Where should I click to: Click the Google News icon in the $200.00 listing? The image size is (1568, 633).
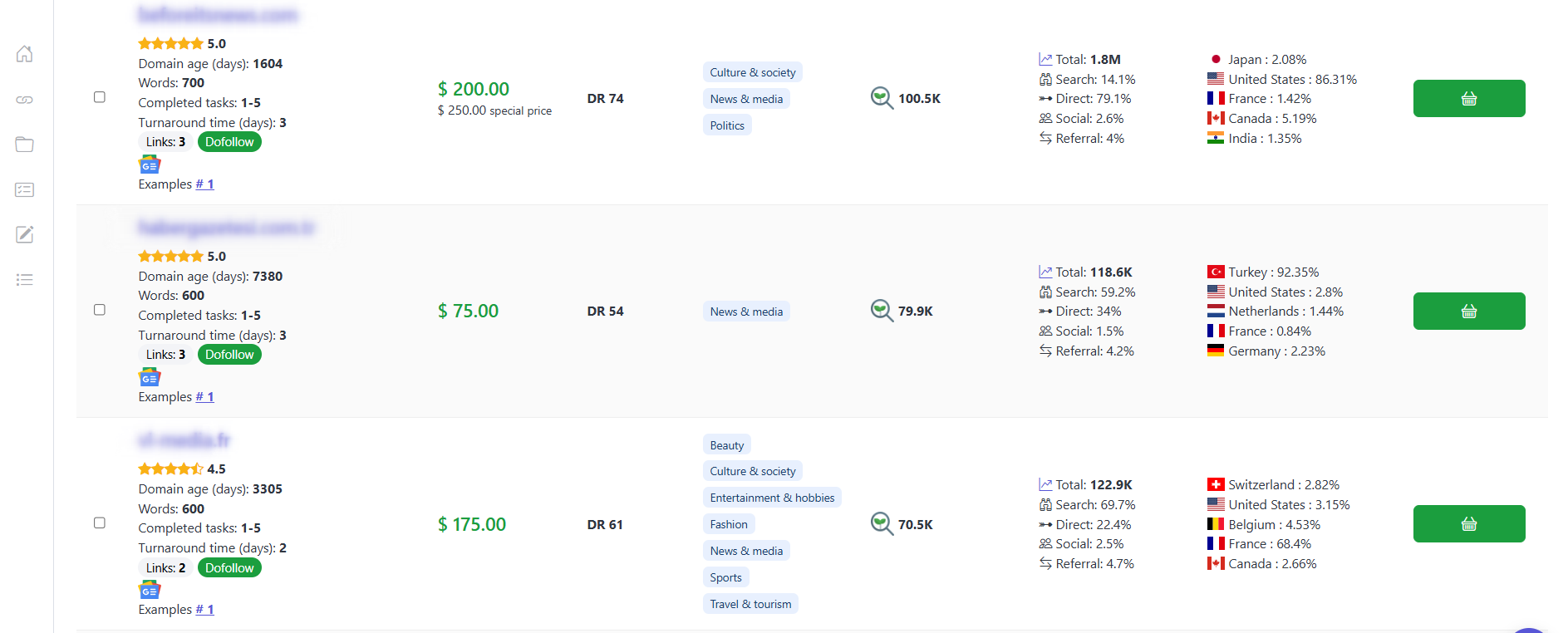coord(150,165)
